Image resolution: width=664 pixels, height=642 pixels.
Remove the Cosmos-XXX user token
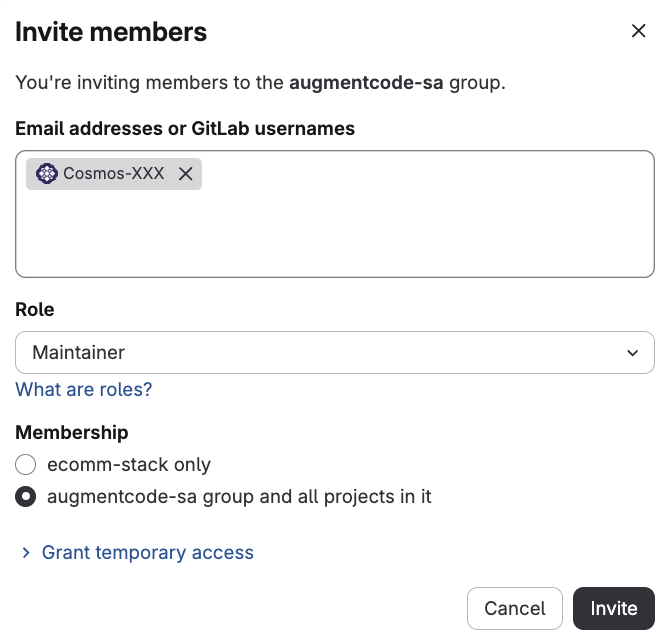[x=185, y=174]
